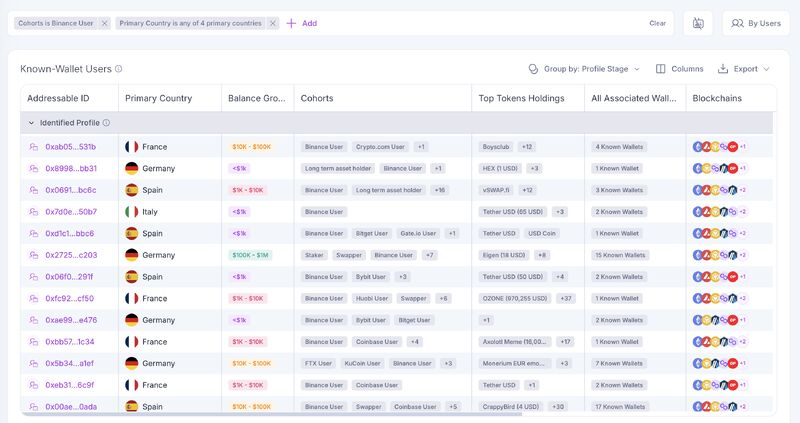The width and height of the screenshot is (800, 423).
Task: Open the By Users view selector
Action: coord(756,23)
